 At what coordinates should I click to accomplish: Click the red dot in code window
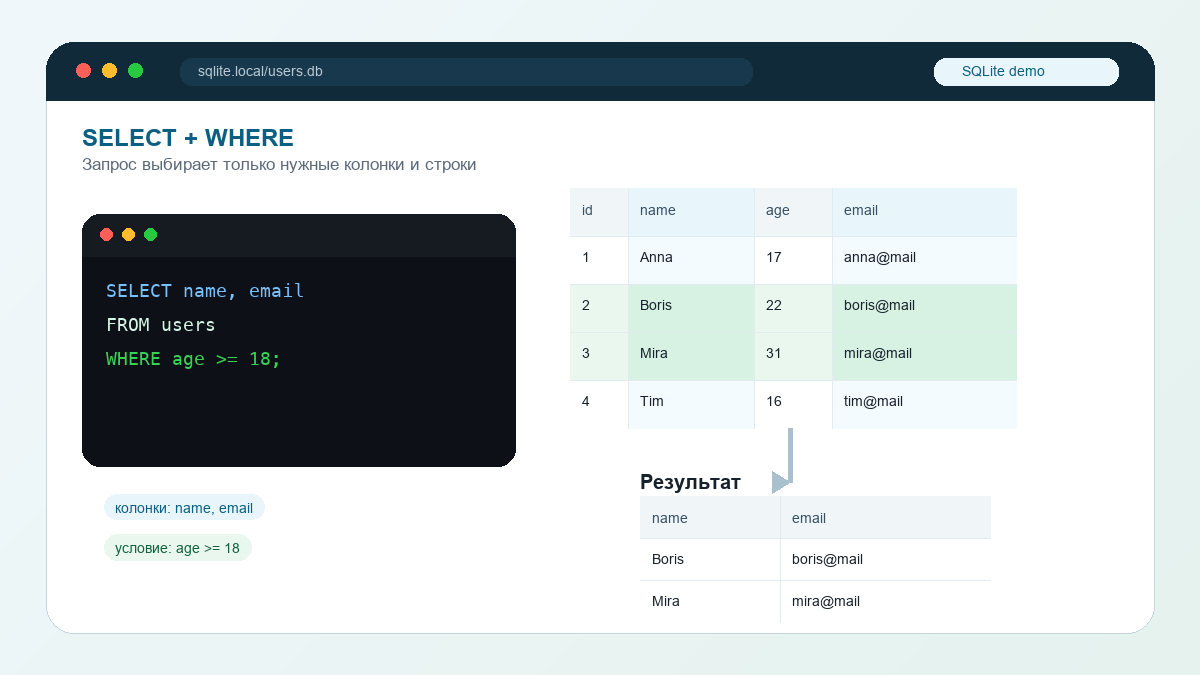point(106,235)
